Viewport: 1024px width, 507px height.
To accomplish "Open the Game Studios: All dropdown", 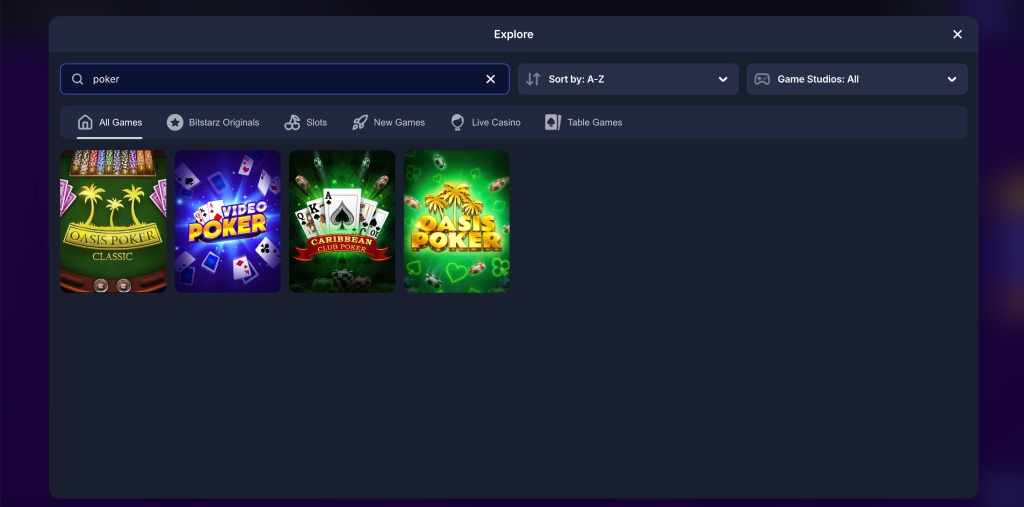I will 857,79.
